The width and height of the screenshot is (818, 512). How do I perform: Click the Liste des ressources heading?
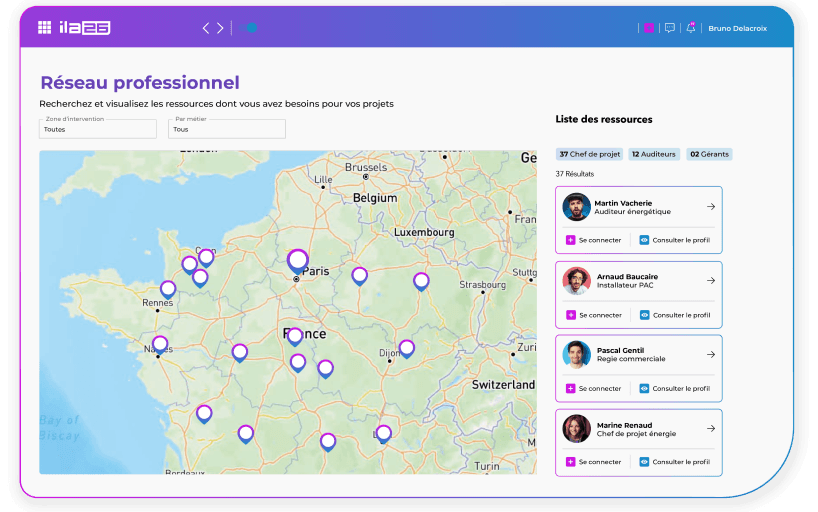pyautogui.click(x=604, y=120)
